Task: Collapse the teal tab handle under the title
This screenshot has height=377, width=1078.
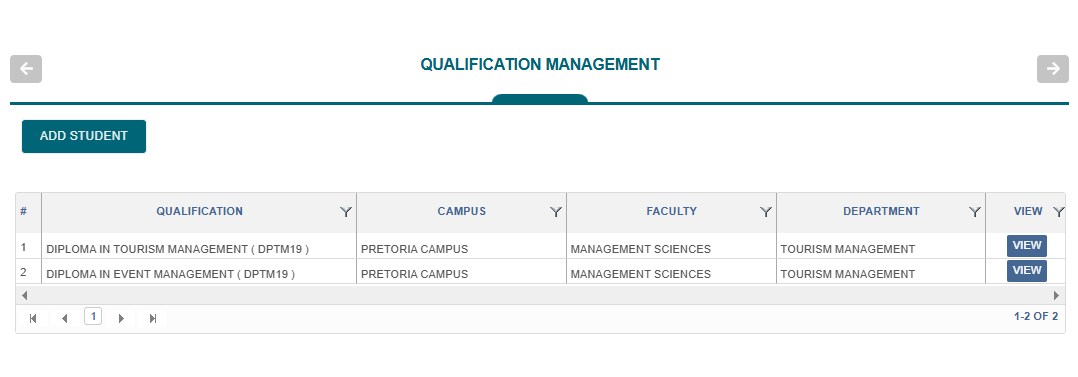Action: (x=540, y=99)
